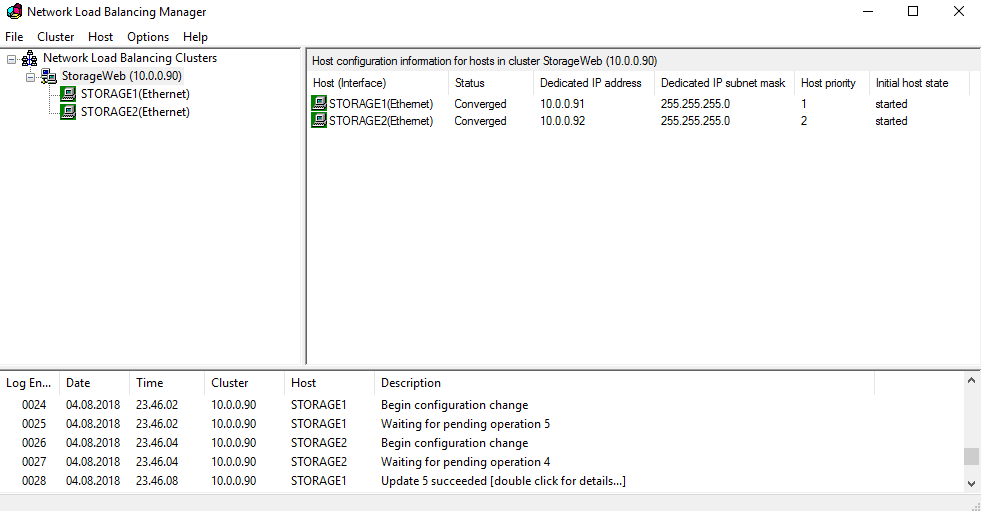981x511 pixels.
Task: Open the Host menu
Action: click(101, 37)
